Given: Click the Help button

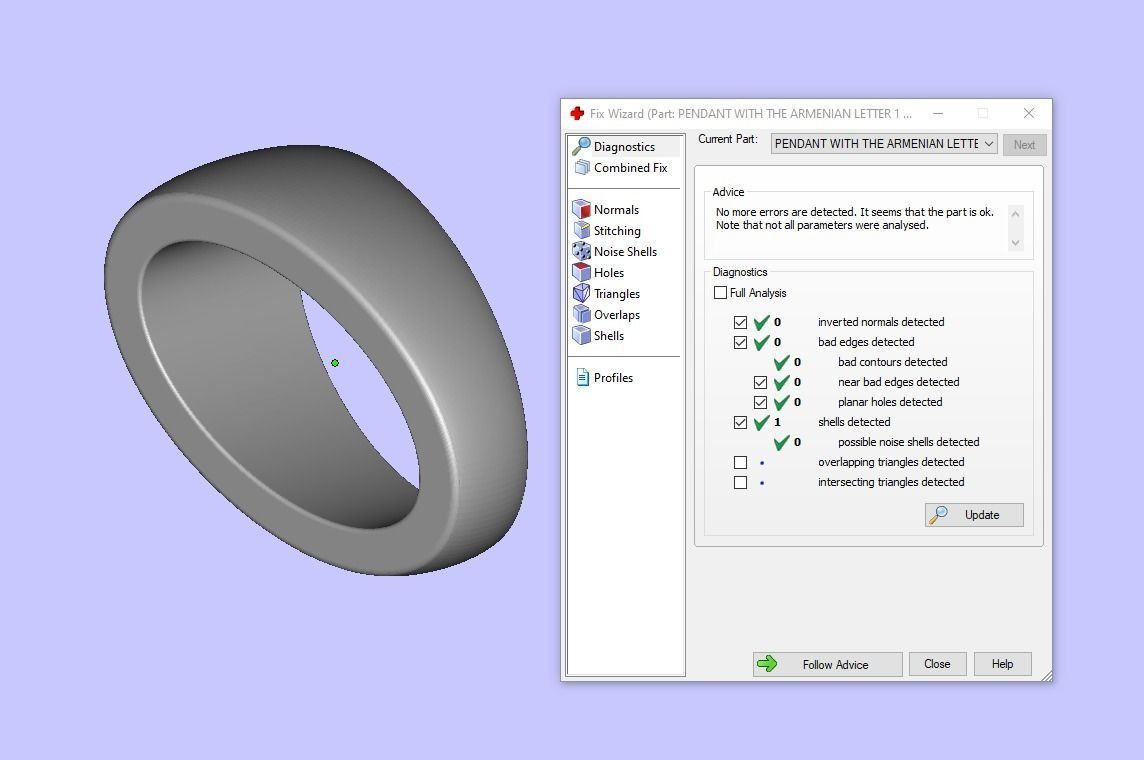Looking at the screenshot, I should [1002, 664].
